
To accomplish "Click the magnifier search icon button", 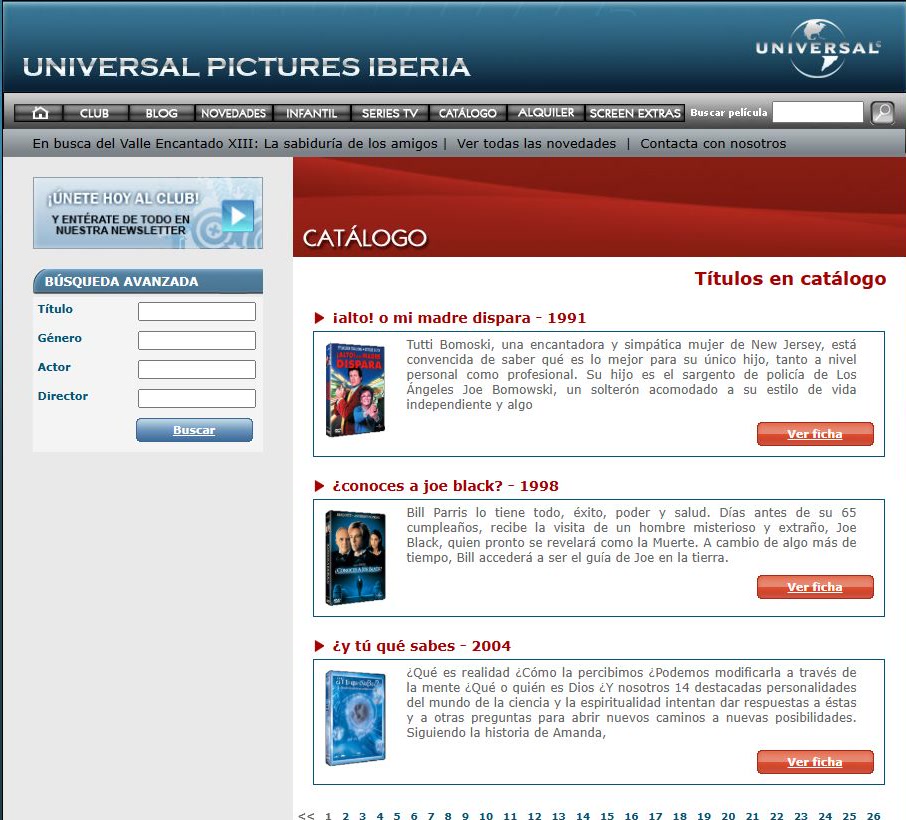I will (882, 112).
